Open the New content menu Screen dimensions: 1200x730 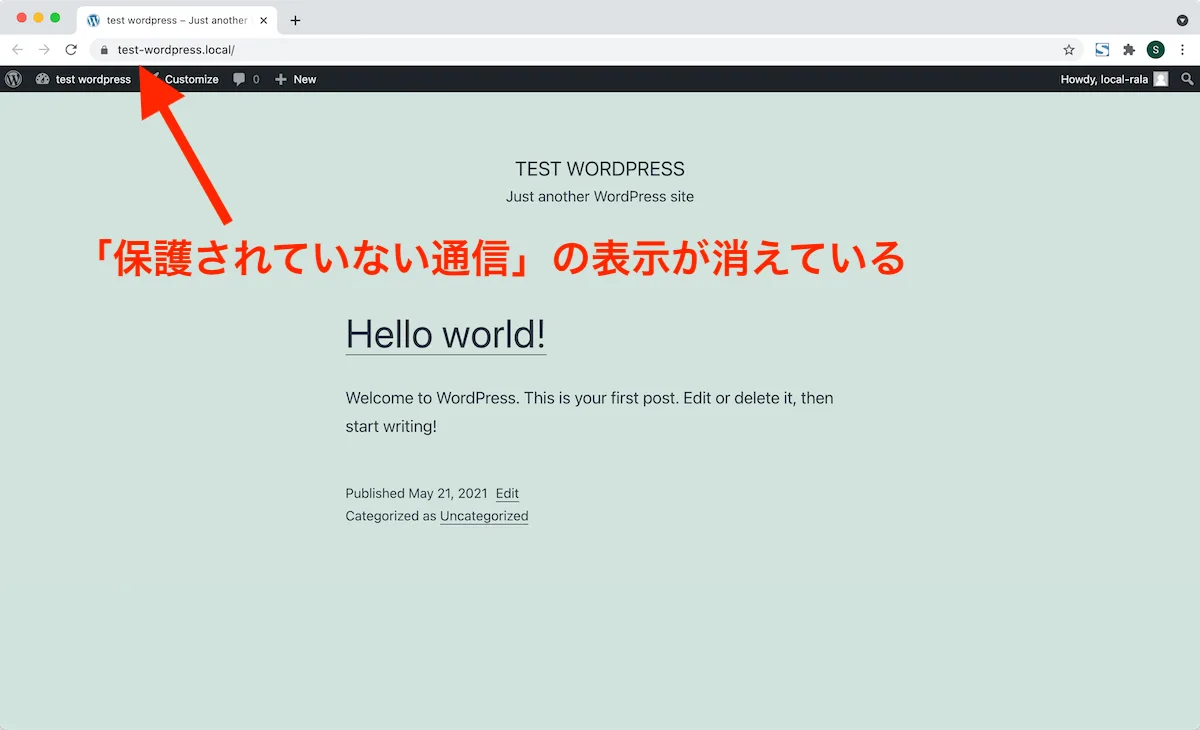(x=295, y=79)
